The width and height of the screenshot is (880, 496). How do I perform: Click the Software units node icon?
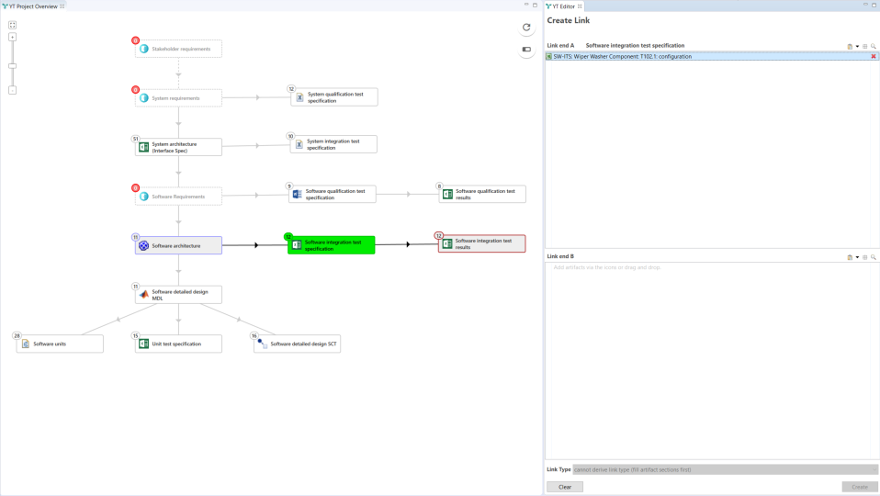pyautogui.click(x=25, y=344)
